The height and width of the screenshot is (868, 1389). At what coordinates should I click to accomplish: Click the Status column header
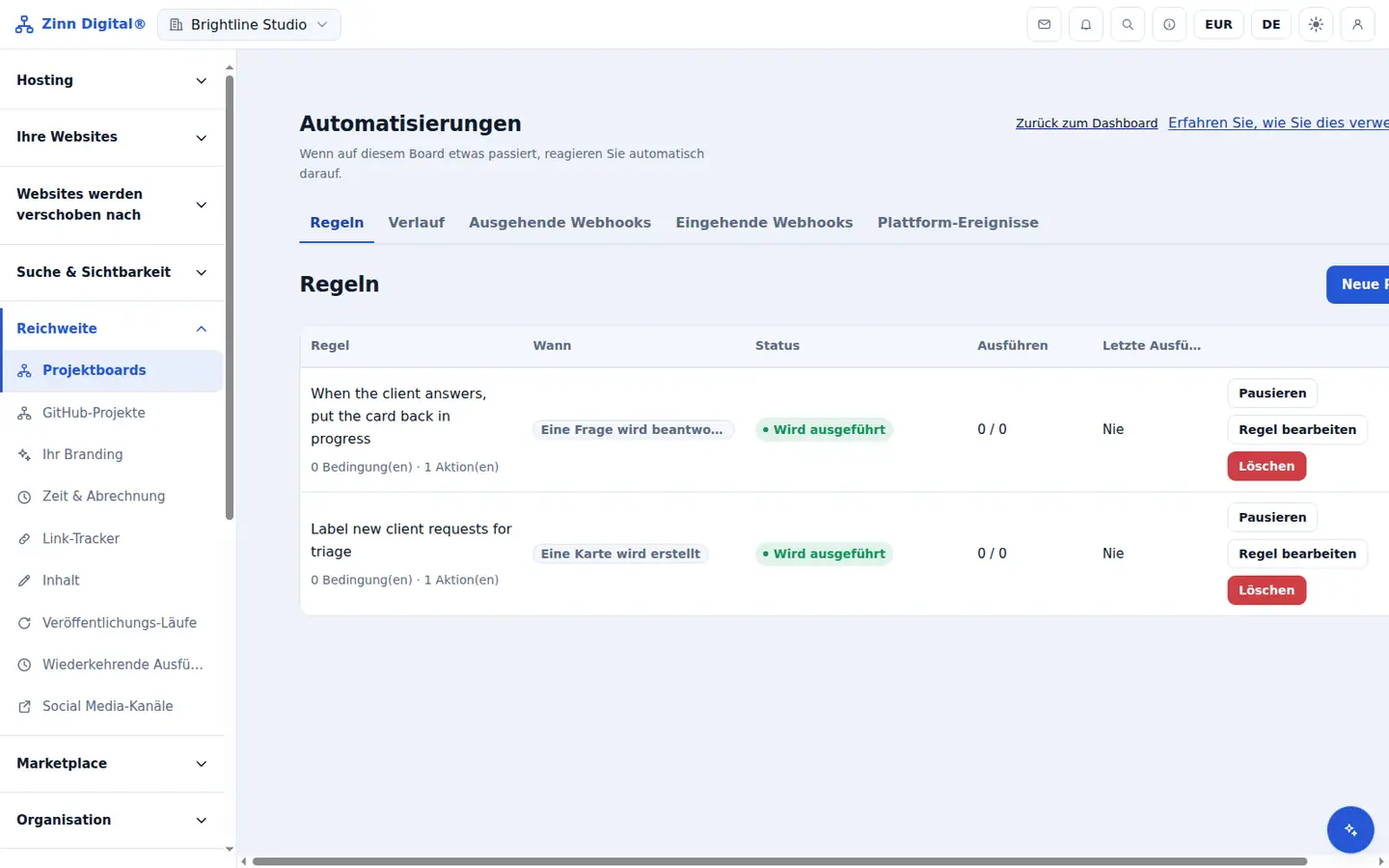click(777, 346)
